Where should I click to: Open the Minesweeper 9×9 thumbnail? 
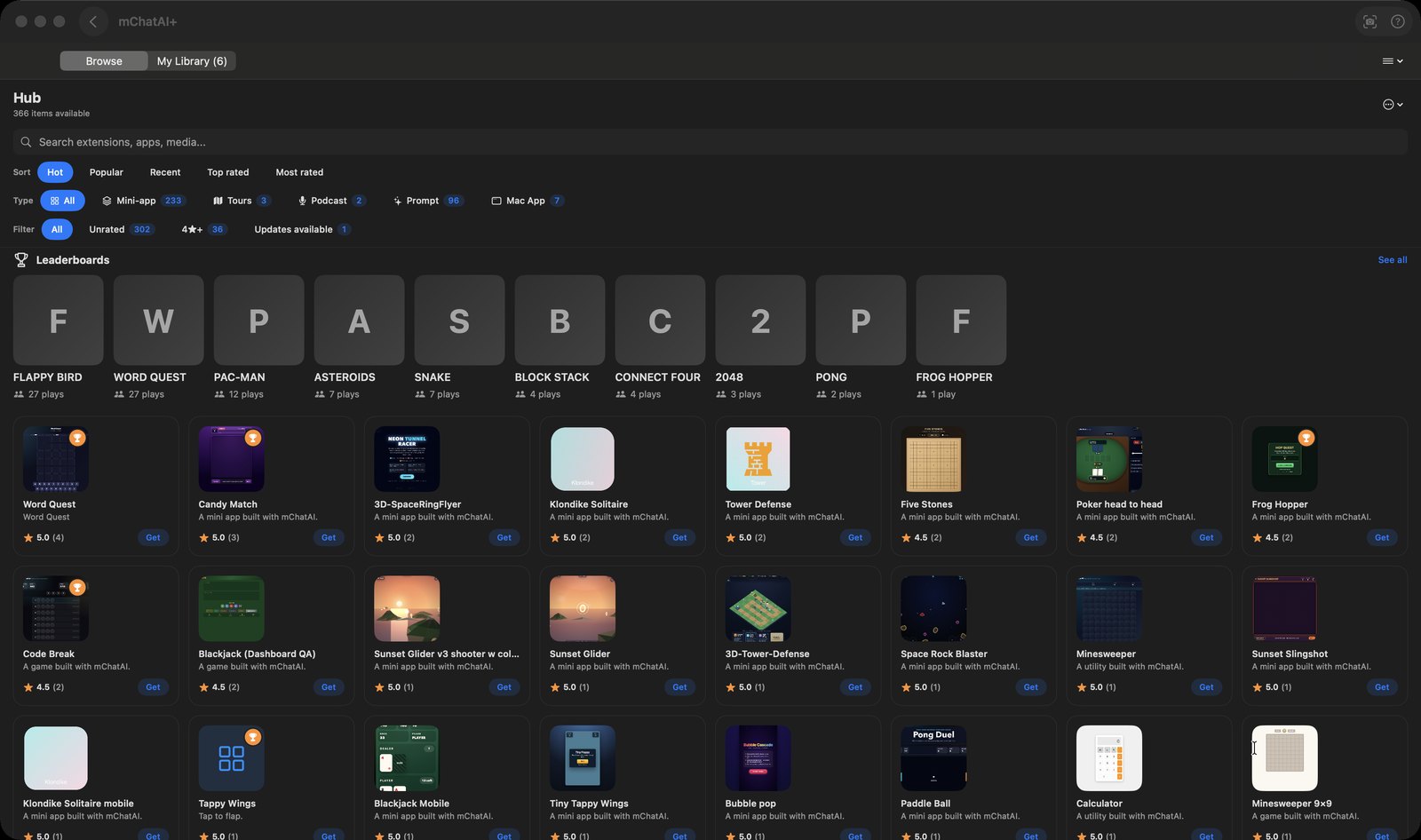pos(1284,758)
